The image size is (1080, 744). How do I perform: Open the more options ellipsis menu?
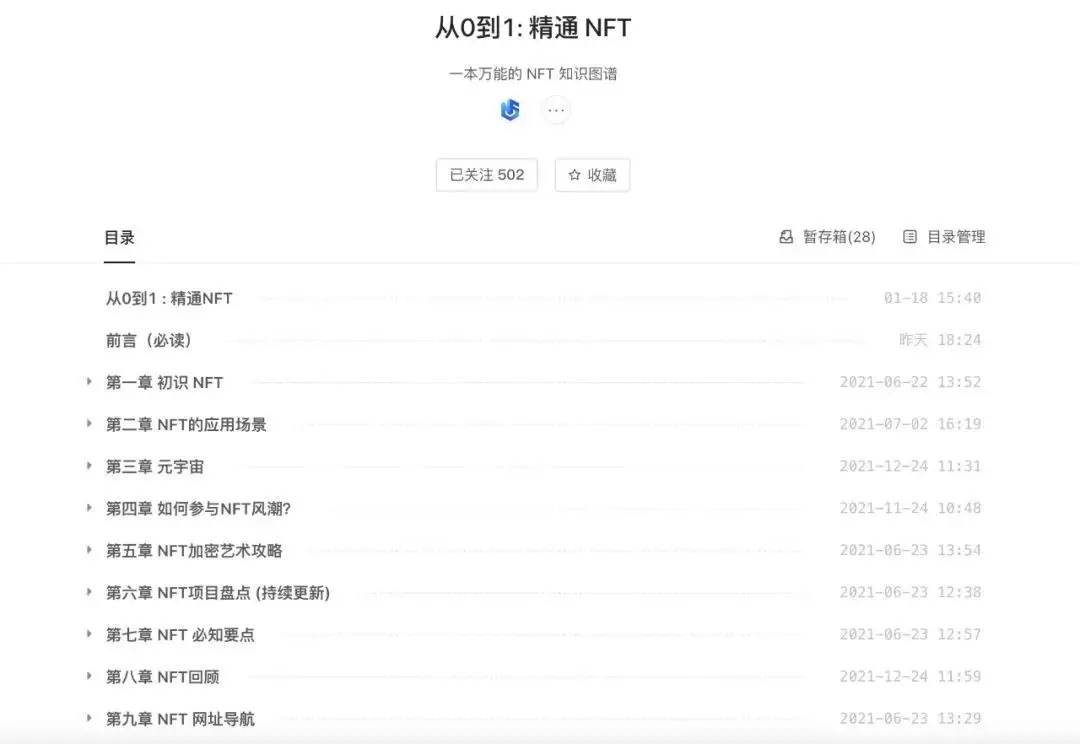pos(556,110)
